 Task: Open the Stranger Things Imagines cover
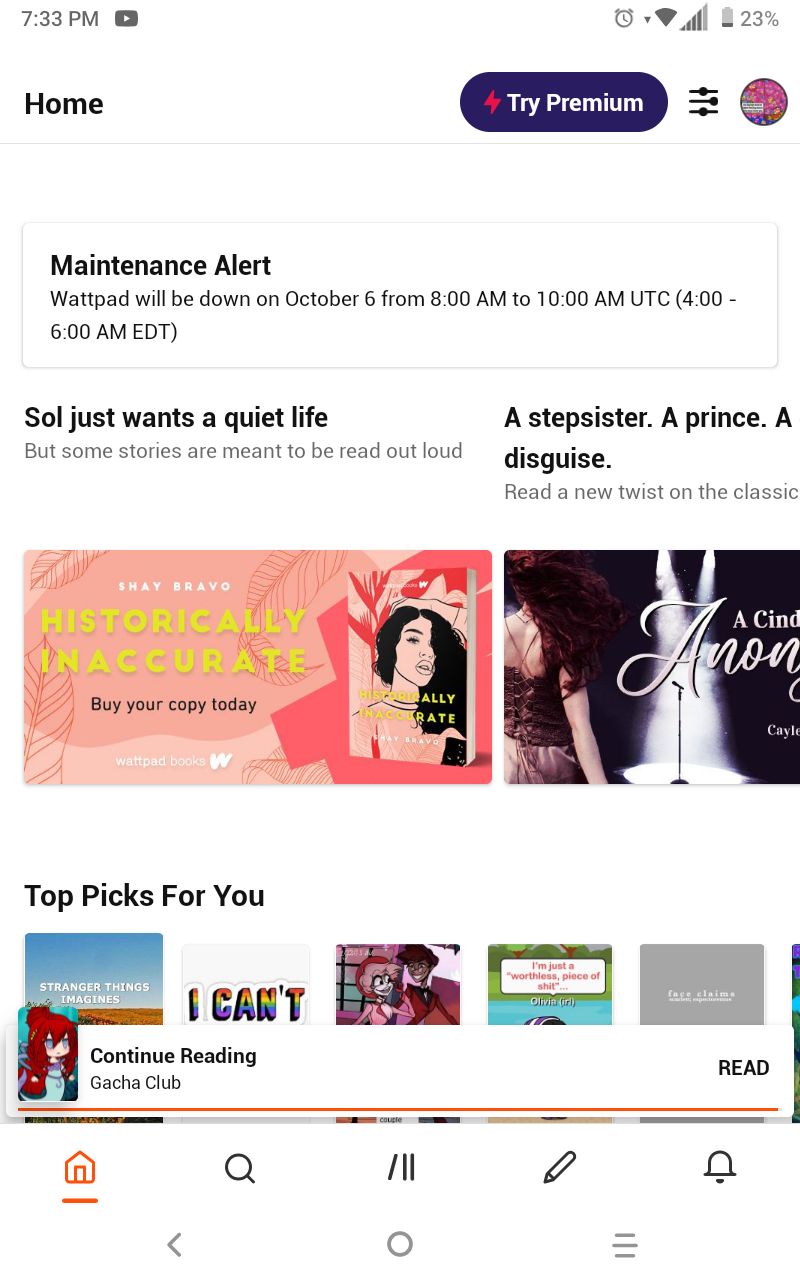point(94,979)
